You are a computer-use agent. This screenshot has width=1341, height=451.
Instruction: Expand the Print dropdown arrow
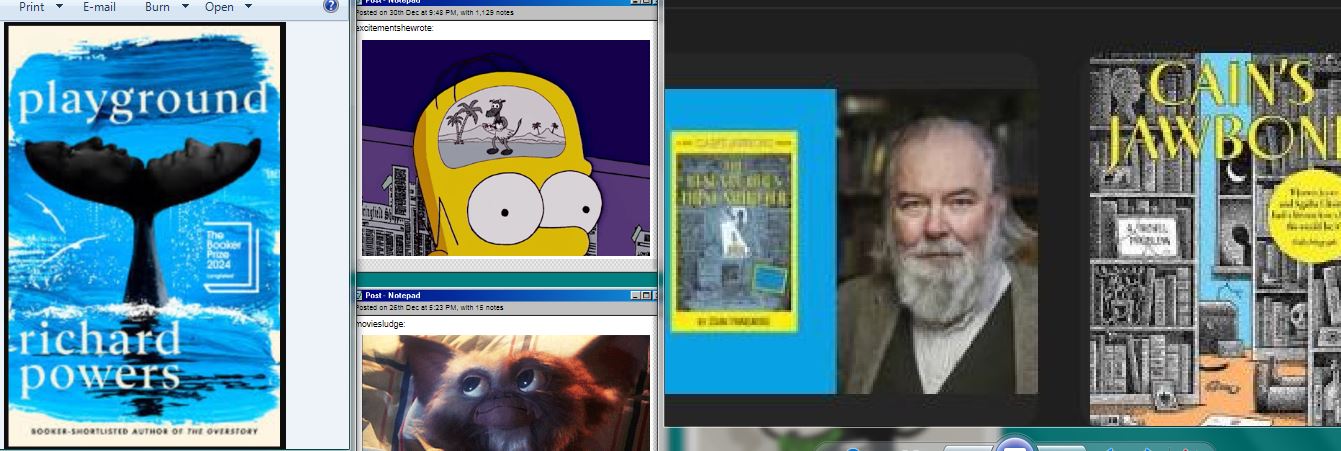tap(59, 6)
